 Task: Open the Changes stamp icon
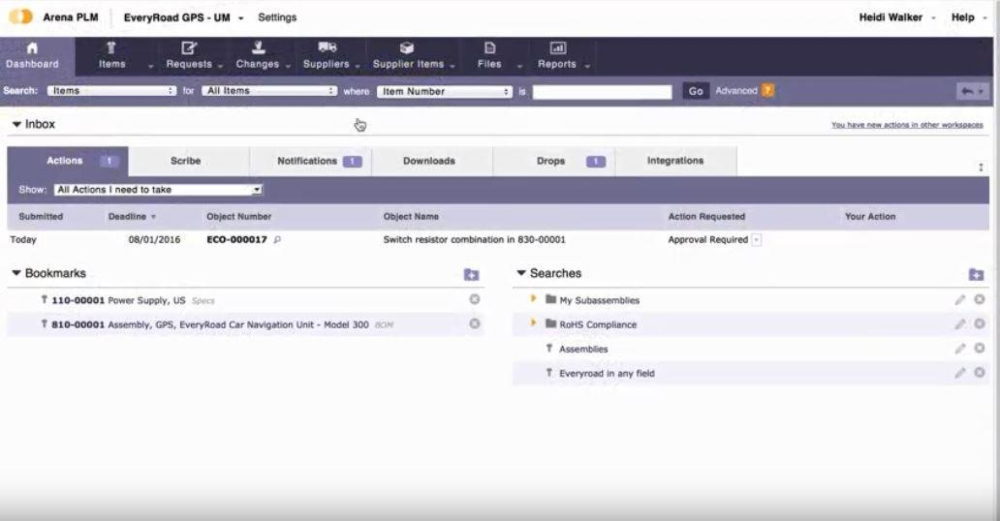tap(258, 48)
